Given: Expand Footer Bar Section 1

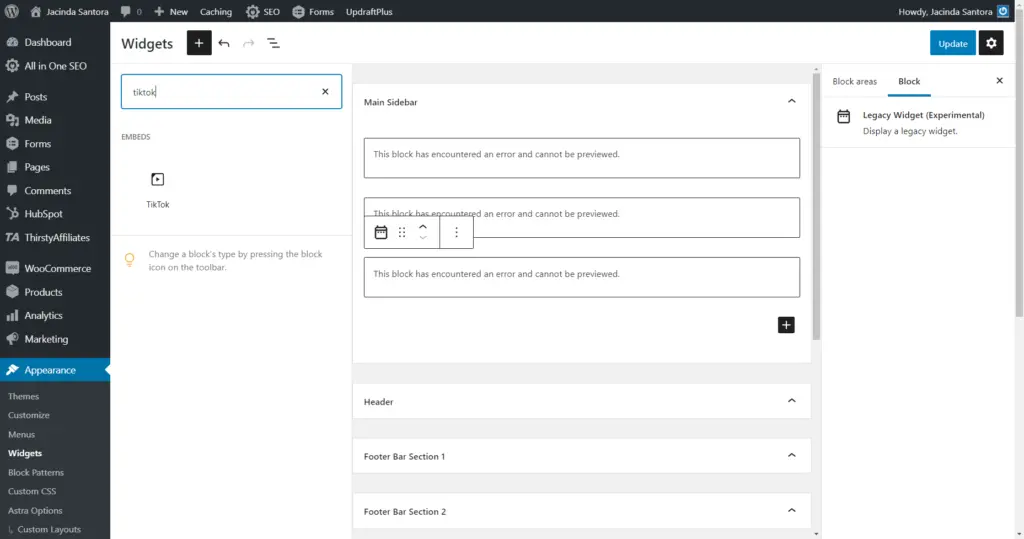Looking at the screenshot, I should pos(791,456).
